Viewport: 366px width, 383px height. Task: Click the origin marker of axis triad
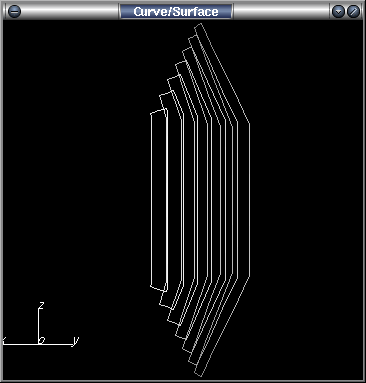pos(42,340)
